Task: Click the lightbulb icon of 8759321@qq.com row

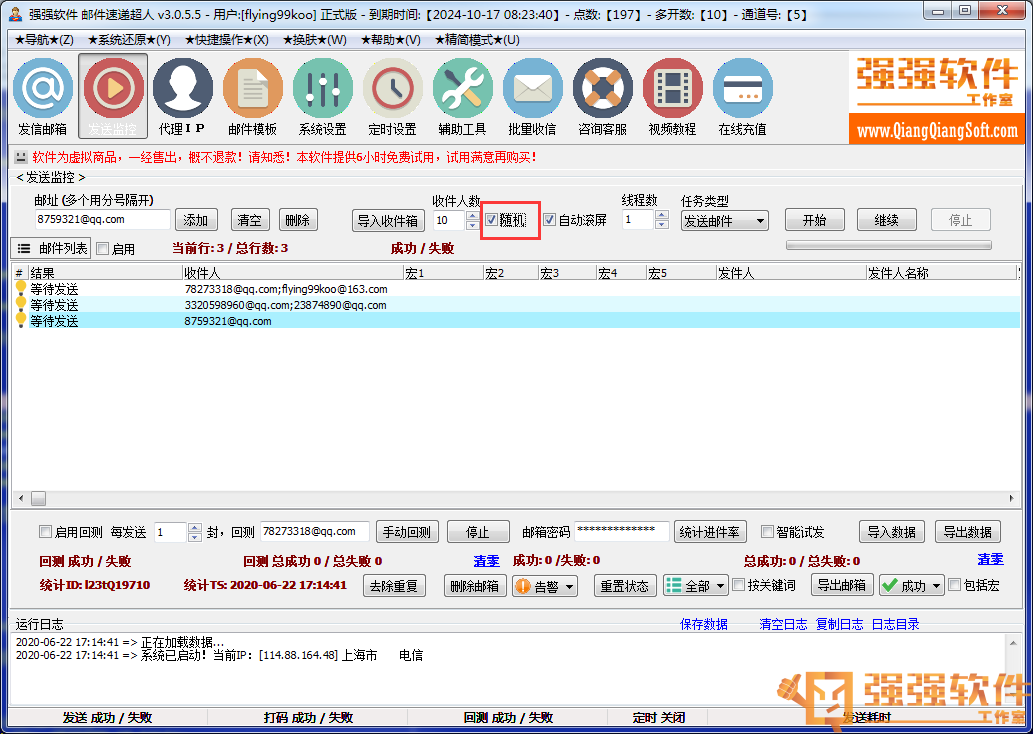Action: click(20, 321)
